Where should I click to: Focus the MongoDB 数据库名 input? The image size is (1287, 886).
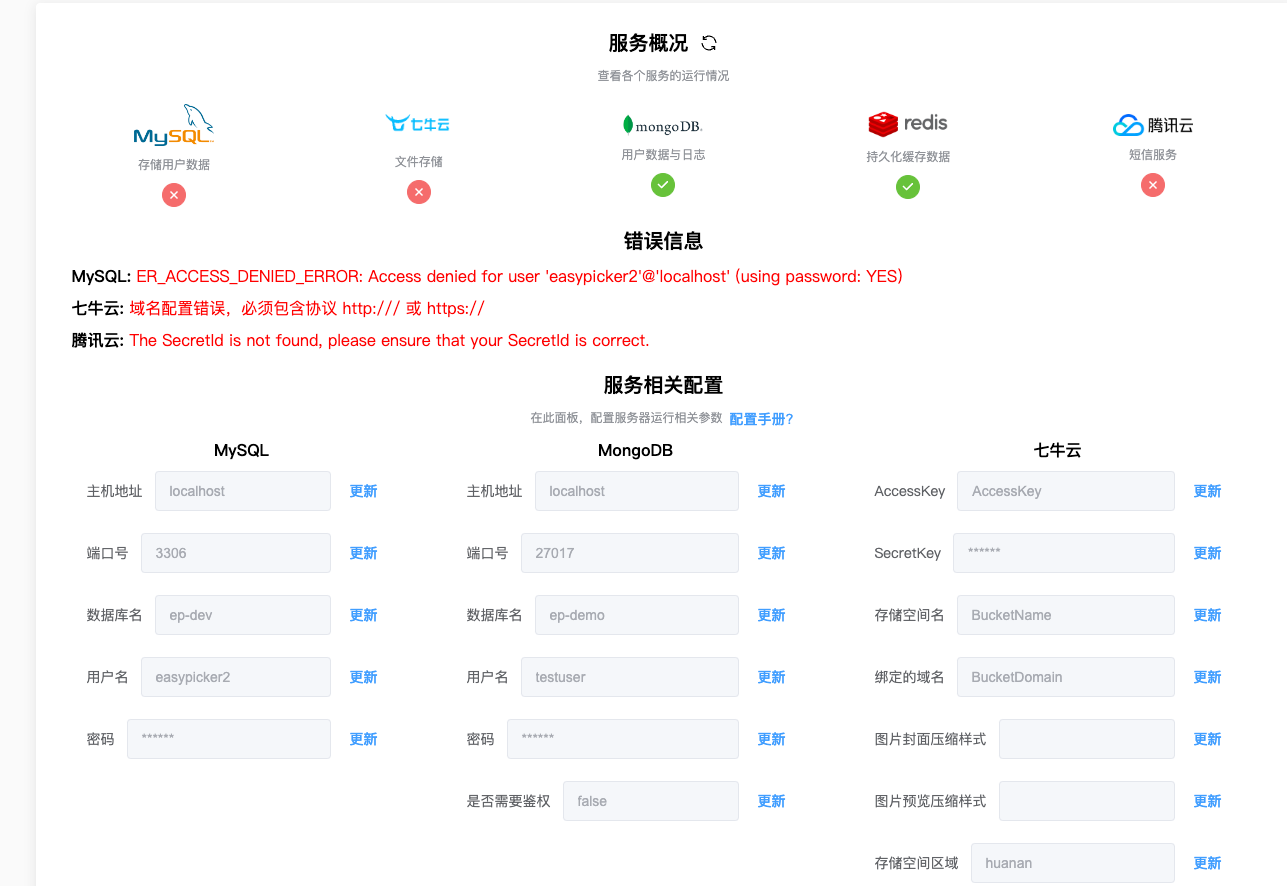coord(637,615)
